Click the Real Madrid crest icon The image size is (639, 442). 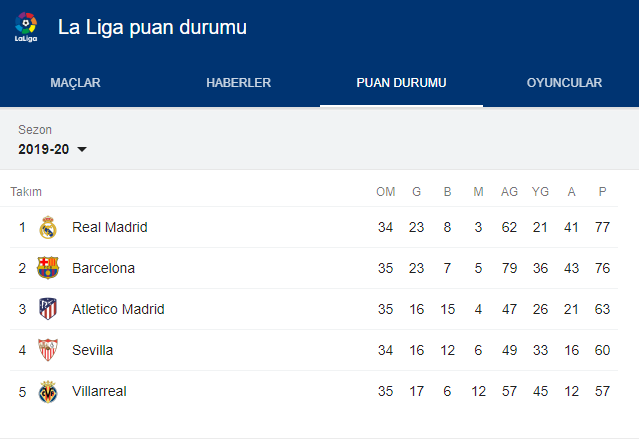tap(48, 227)
